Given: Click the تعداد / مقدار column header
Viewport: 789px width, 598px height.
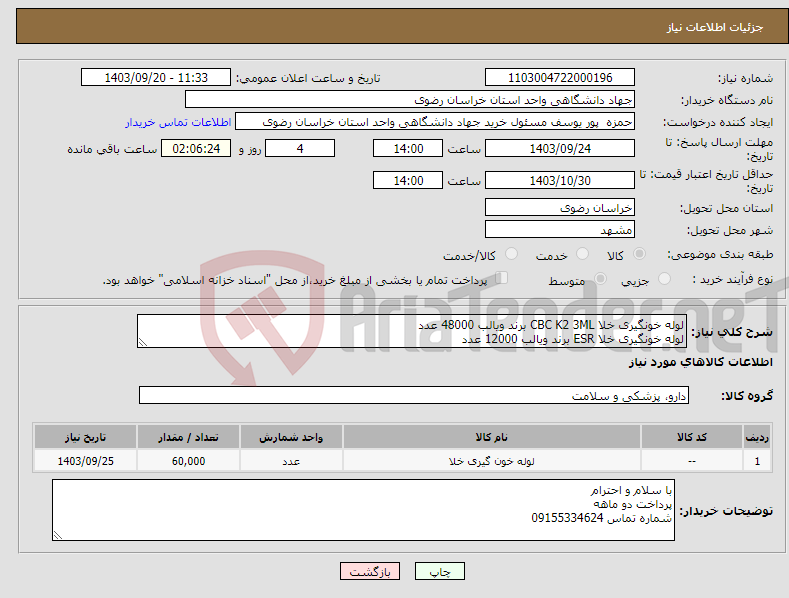Looking at the screenshot, I should pos(188,437).
